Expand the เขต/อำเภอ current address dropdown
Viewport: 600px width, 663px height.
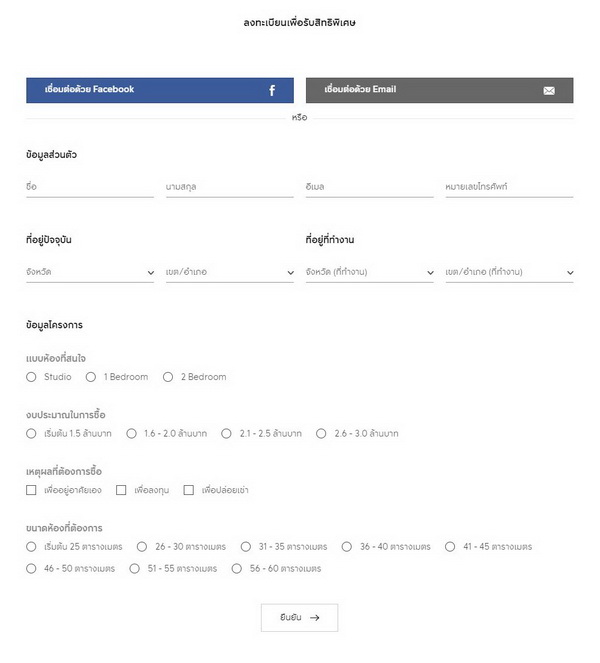230,272
